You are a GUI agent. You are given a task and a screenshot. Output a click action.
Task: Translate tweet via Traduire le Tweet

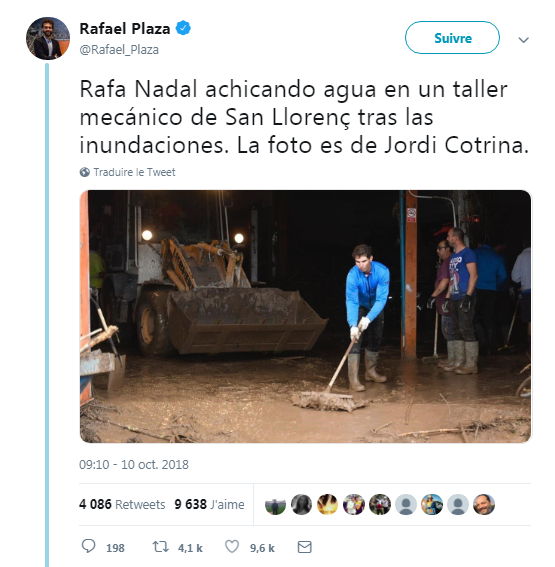[134, 172]
